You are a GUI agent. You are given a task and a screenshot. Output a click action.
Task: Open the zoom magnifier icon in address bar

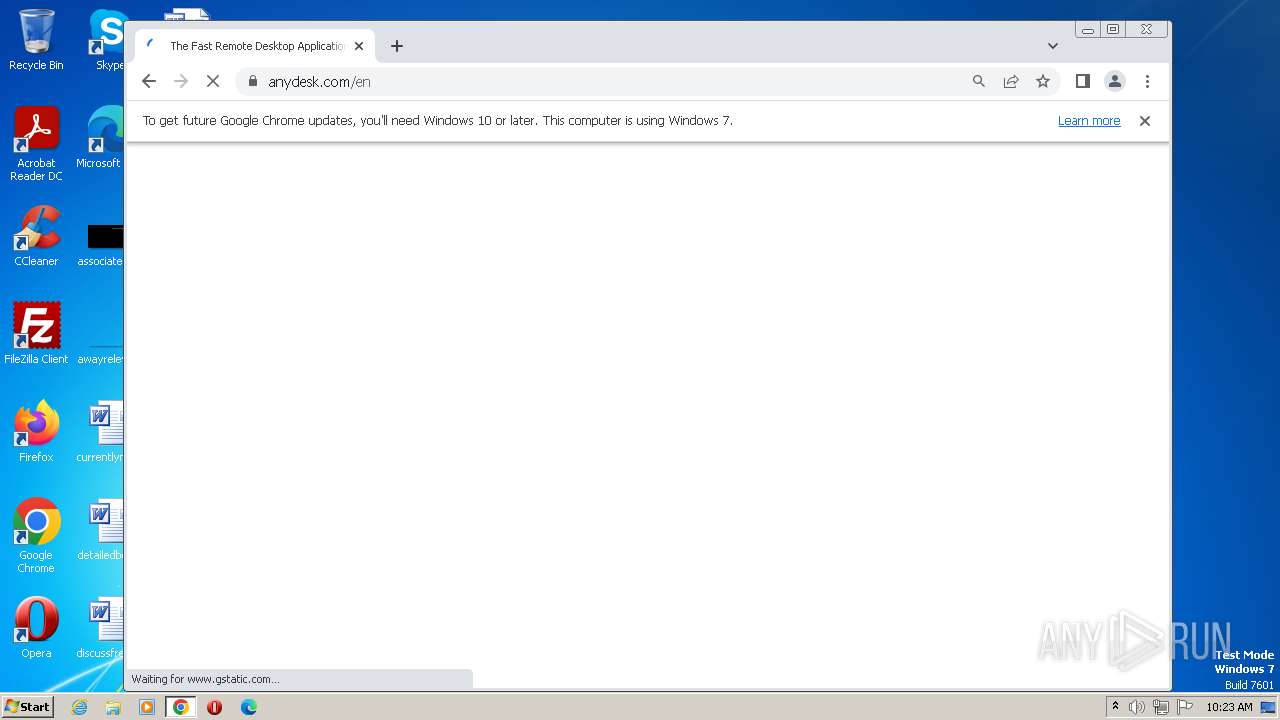979,81
